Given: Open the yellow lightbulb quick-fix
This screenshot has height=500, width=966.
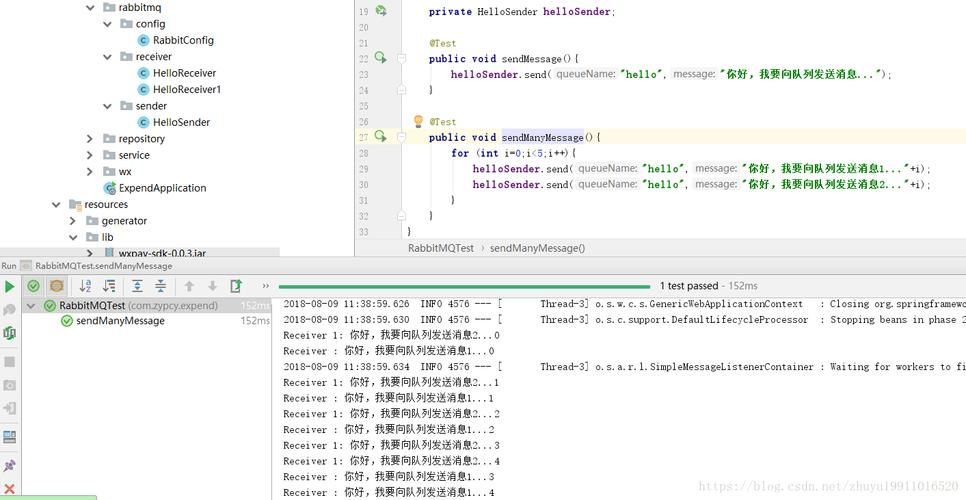Looking at the screenshot, I should 418,121.
